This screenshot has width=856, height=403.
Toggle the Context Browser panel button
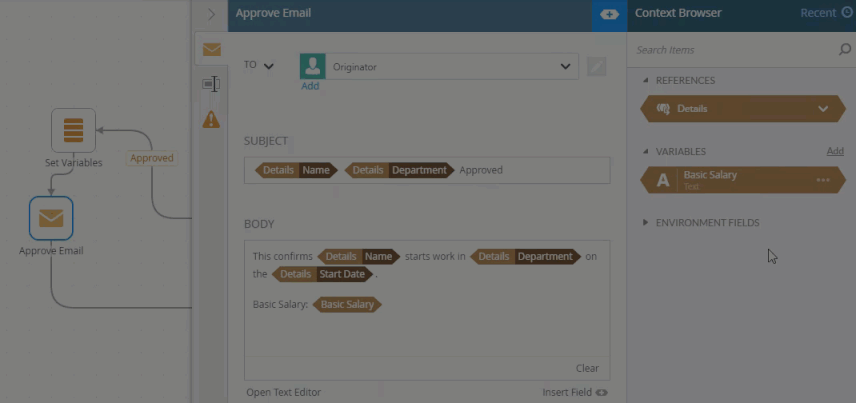click(609, 15)
